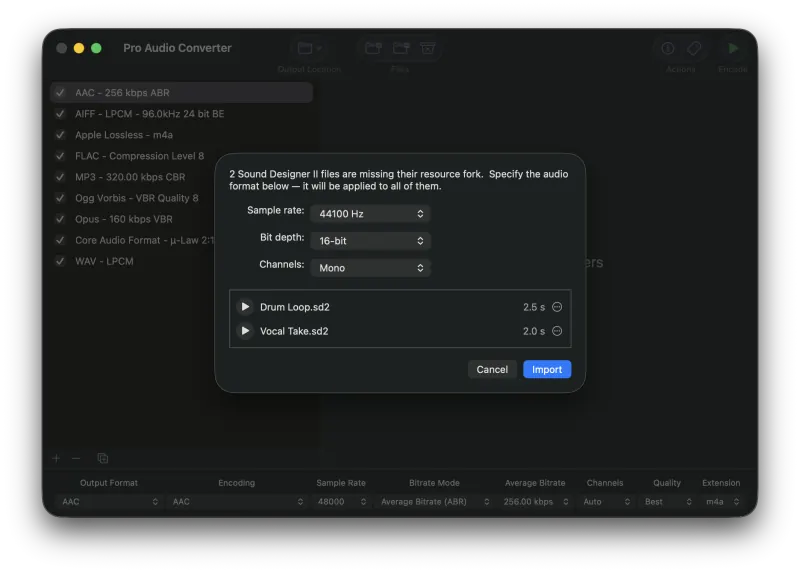
Task: Select the Drum Loop.sd2 file name
Action: [294, 307]
